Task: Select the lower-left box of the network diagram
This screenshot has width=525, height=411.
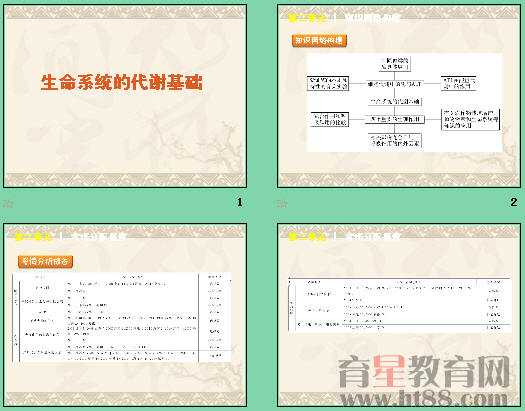Action: 330,119
